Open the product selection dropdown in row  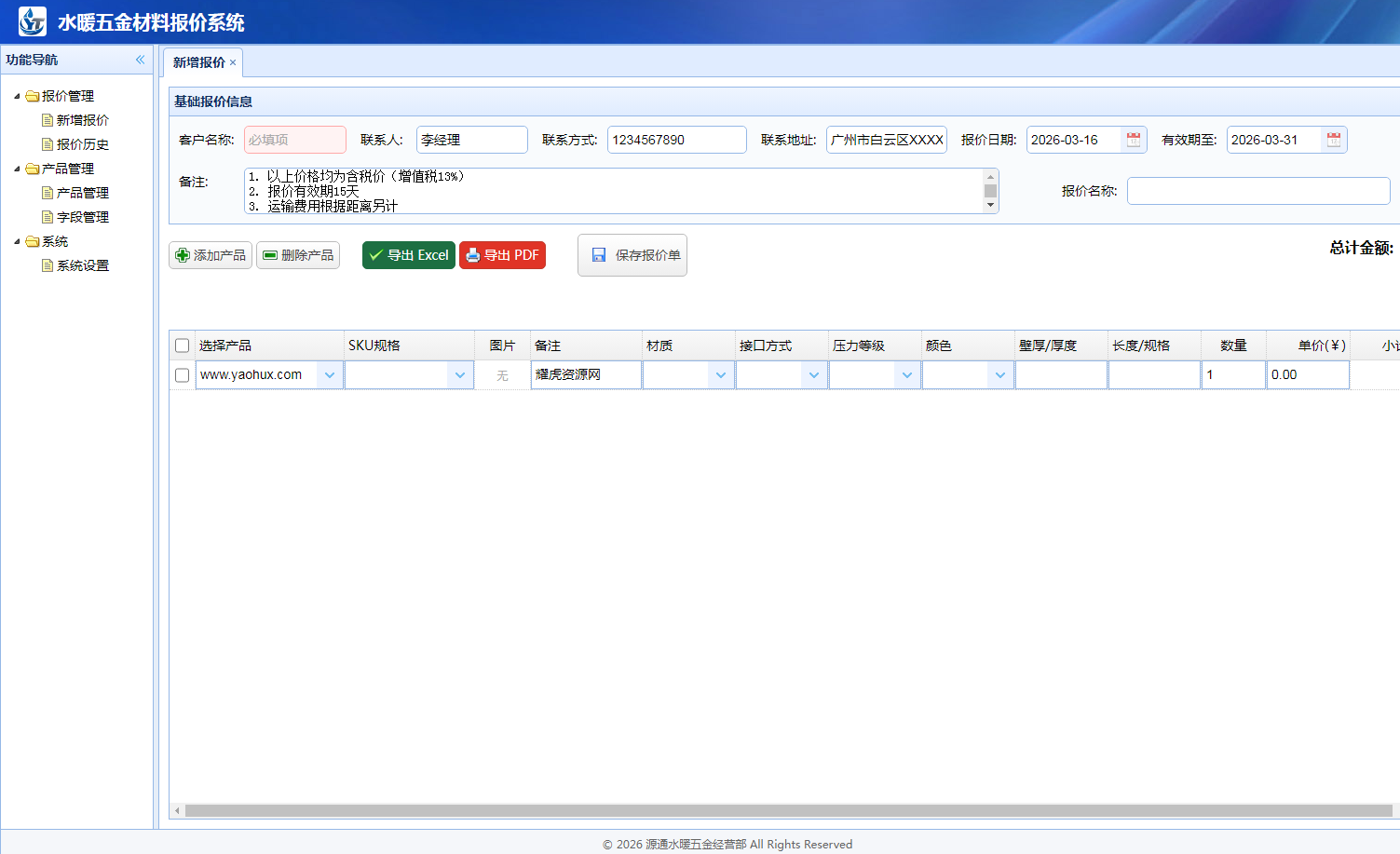click(330, 375)
